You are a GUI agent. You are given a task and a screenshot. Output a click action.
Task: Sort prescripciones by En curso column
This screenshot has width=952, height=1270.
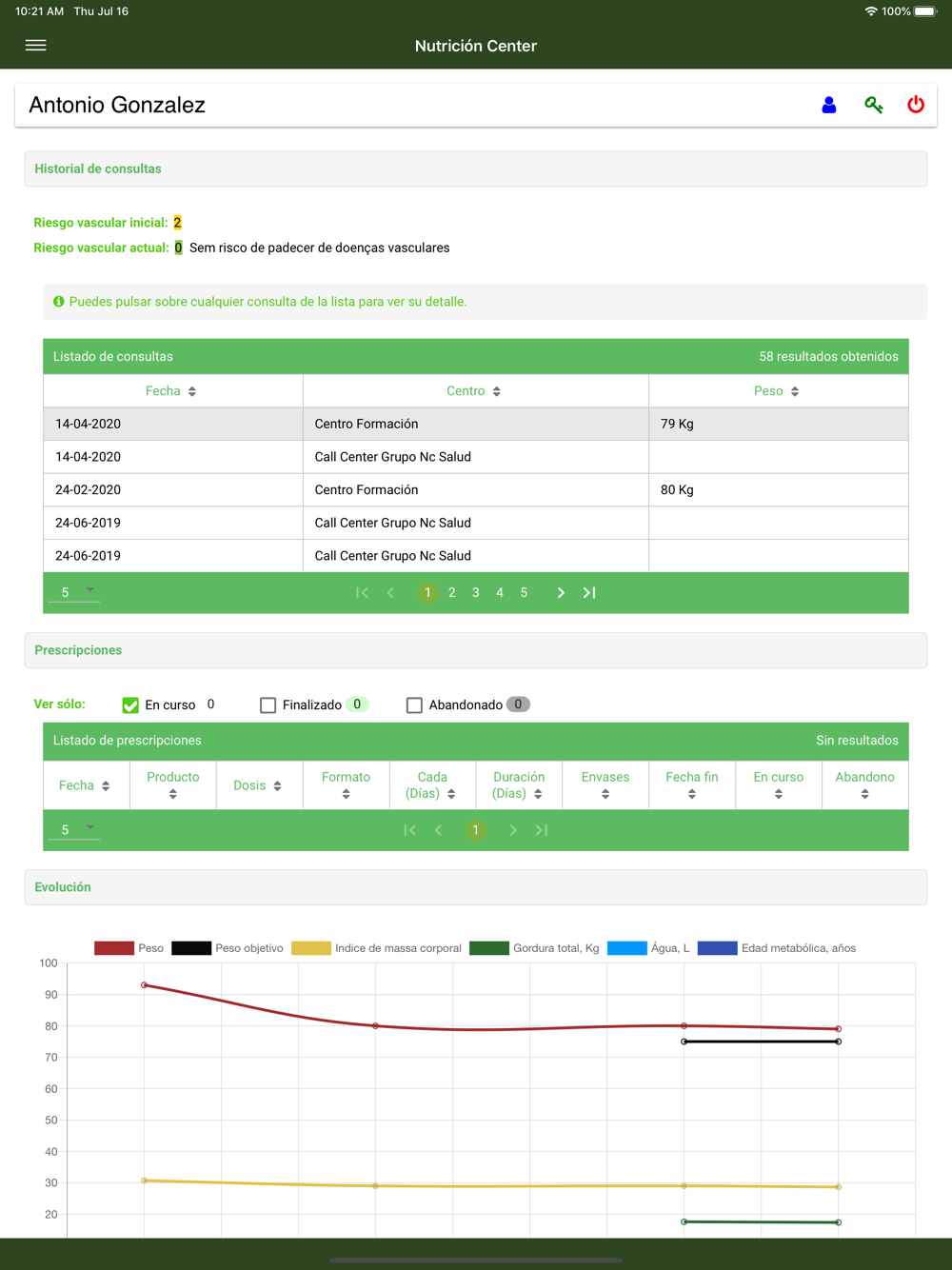click(779, 785)
